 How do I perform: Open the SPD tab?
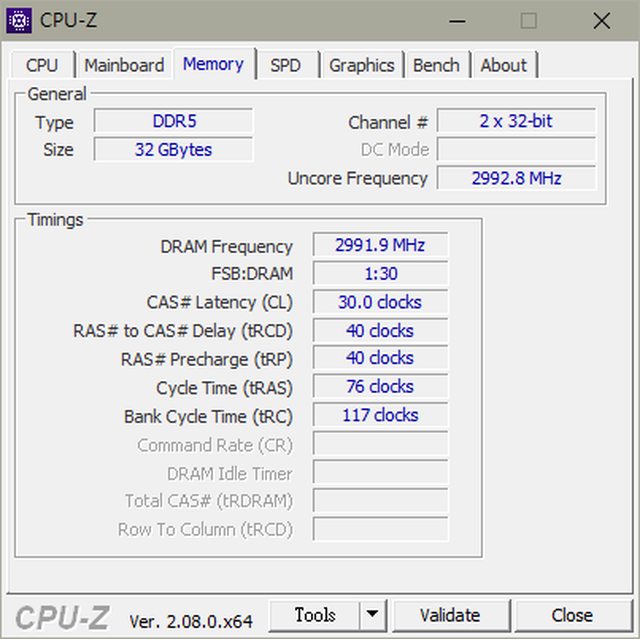point(285,65)
